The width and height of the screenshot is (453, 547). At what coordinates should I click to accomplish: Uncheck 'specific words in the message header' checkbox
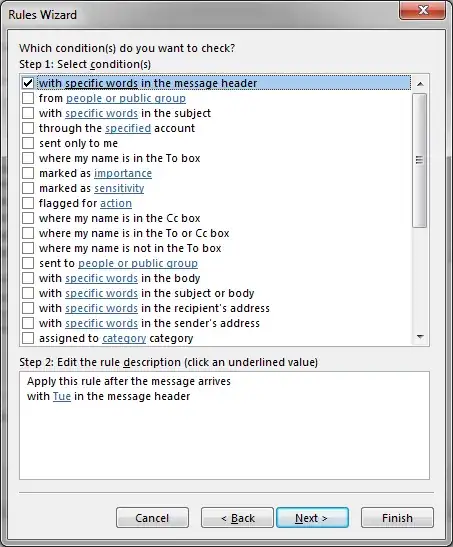pyautogui.click(x=28, y=83)
